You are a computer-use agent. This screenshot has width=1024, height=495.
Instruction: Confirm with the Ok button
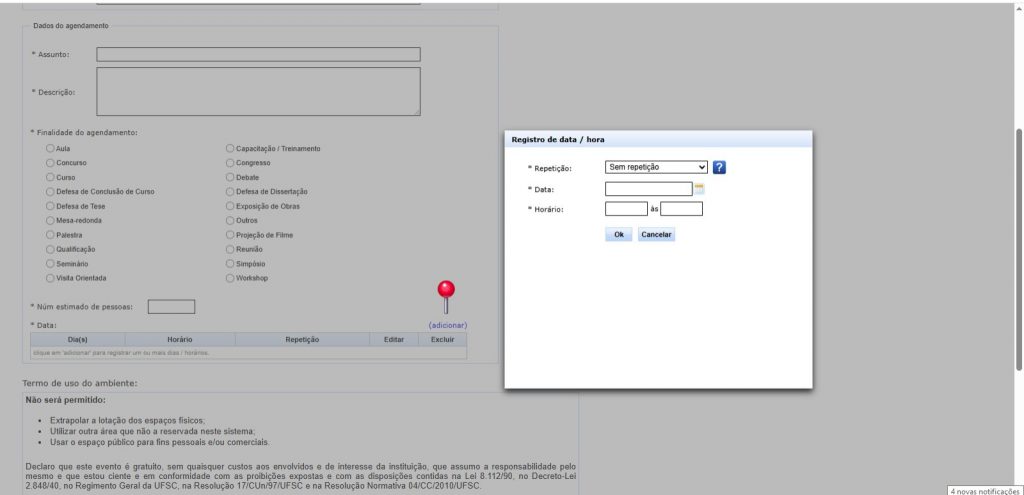[618, 234]
